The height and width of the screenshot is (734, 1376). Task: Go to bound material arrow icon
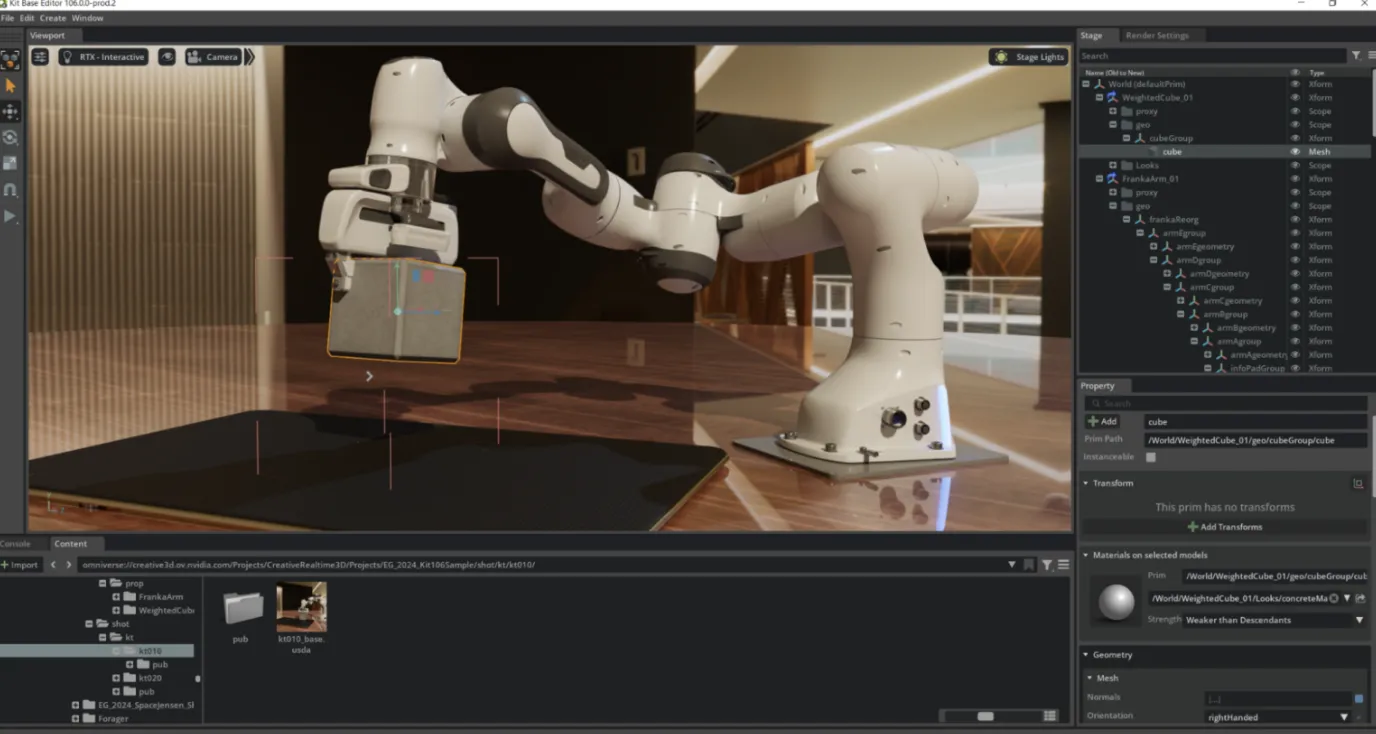(1361, 598)
